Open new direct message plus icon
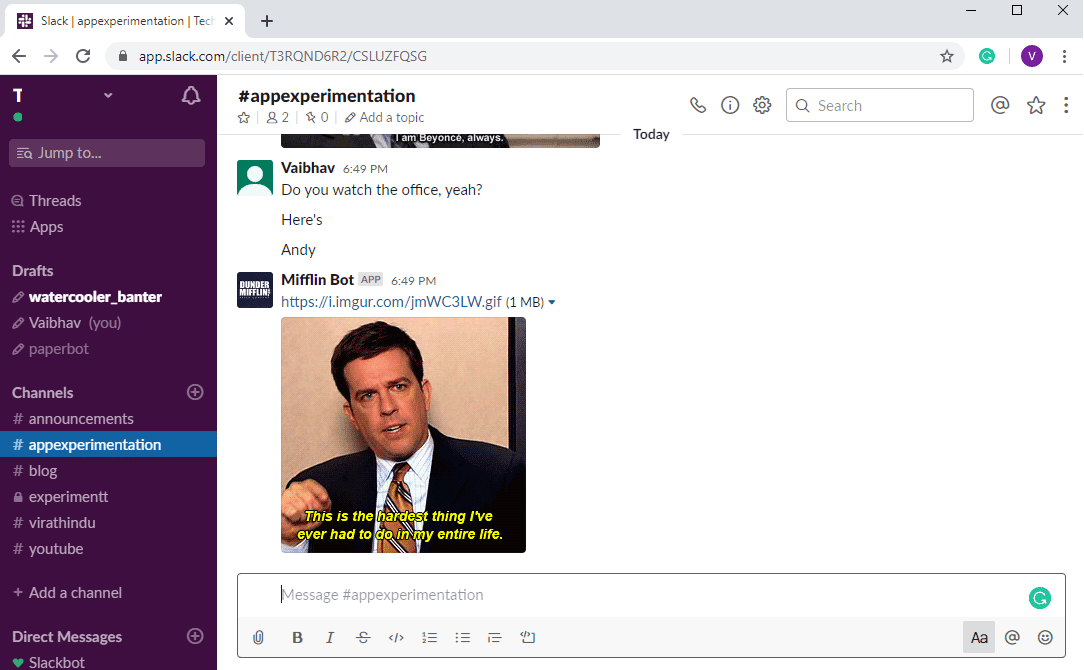 (x=195, y=636)
